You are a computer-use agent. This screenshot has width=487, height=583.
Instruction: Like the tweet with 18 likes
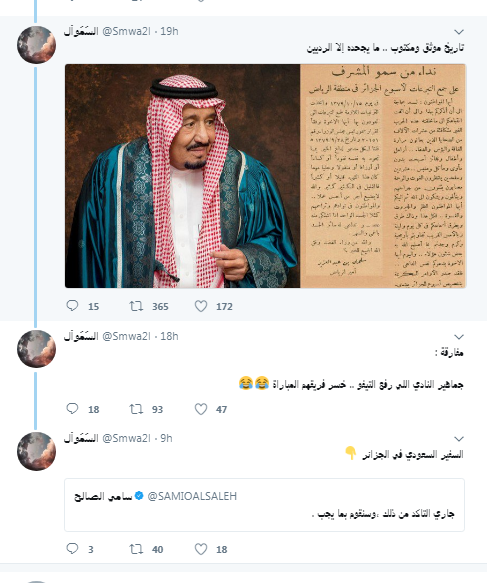201,549
